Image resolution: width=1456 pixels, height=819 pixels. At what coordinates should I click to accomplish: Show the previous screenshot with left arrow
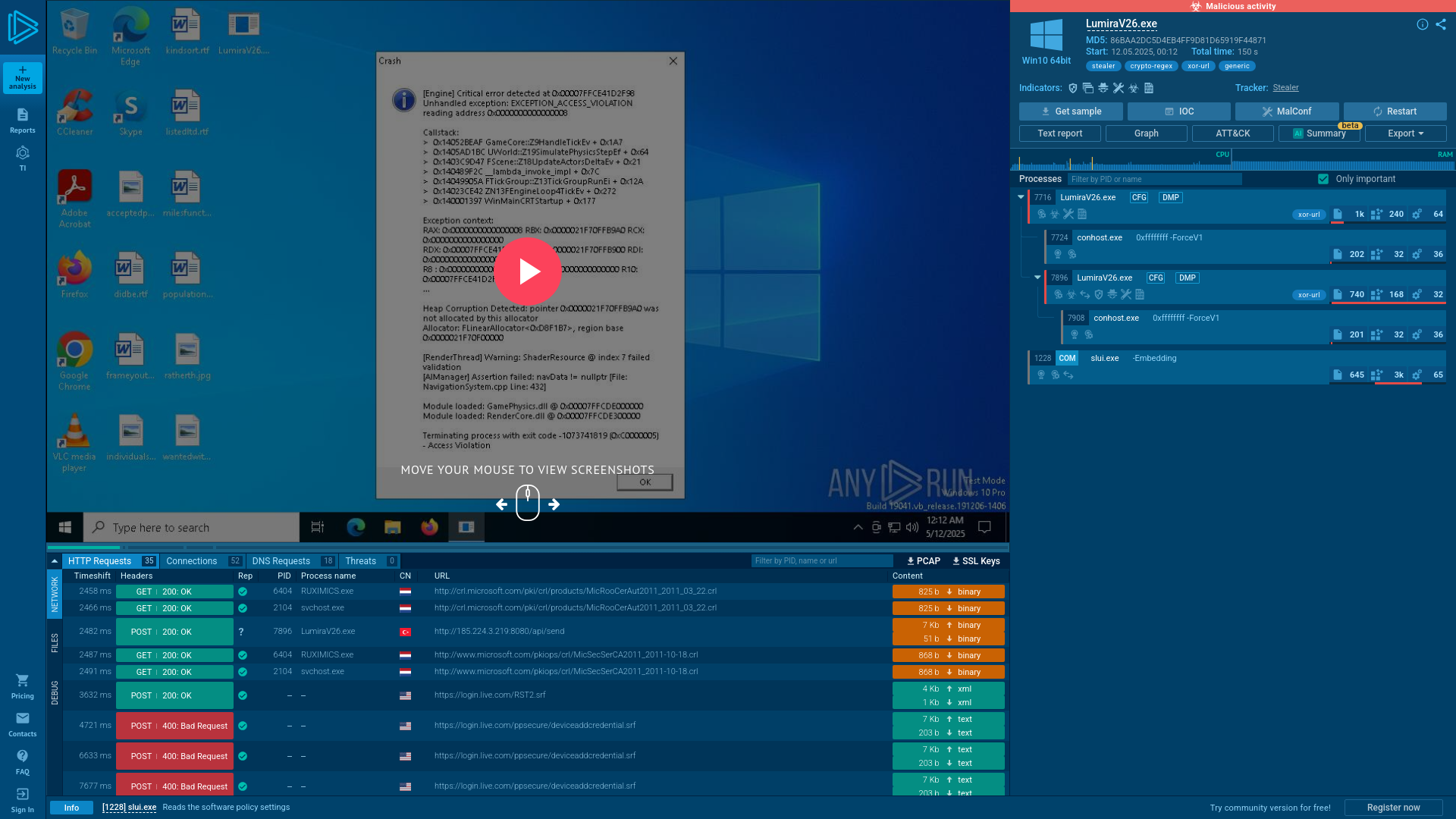click(501, 504)
